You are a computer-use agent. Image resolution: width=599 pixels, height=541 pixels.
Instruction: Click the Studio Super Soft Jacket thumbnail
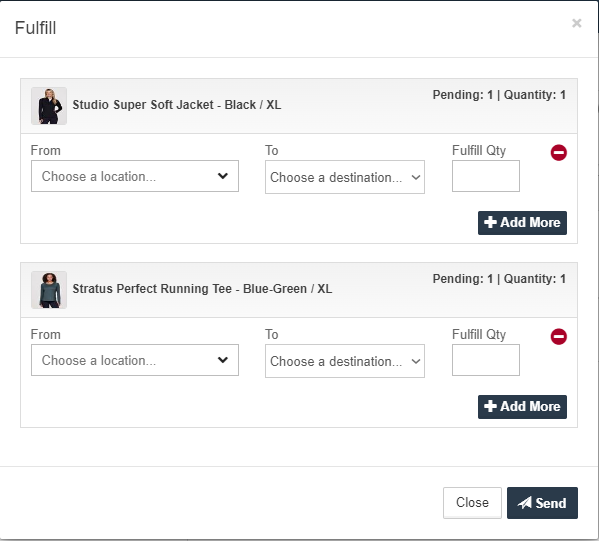tap(49, 106)
